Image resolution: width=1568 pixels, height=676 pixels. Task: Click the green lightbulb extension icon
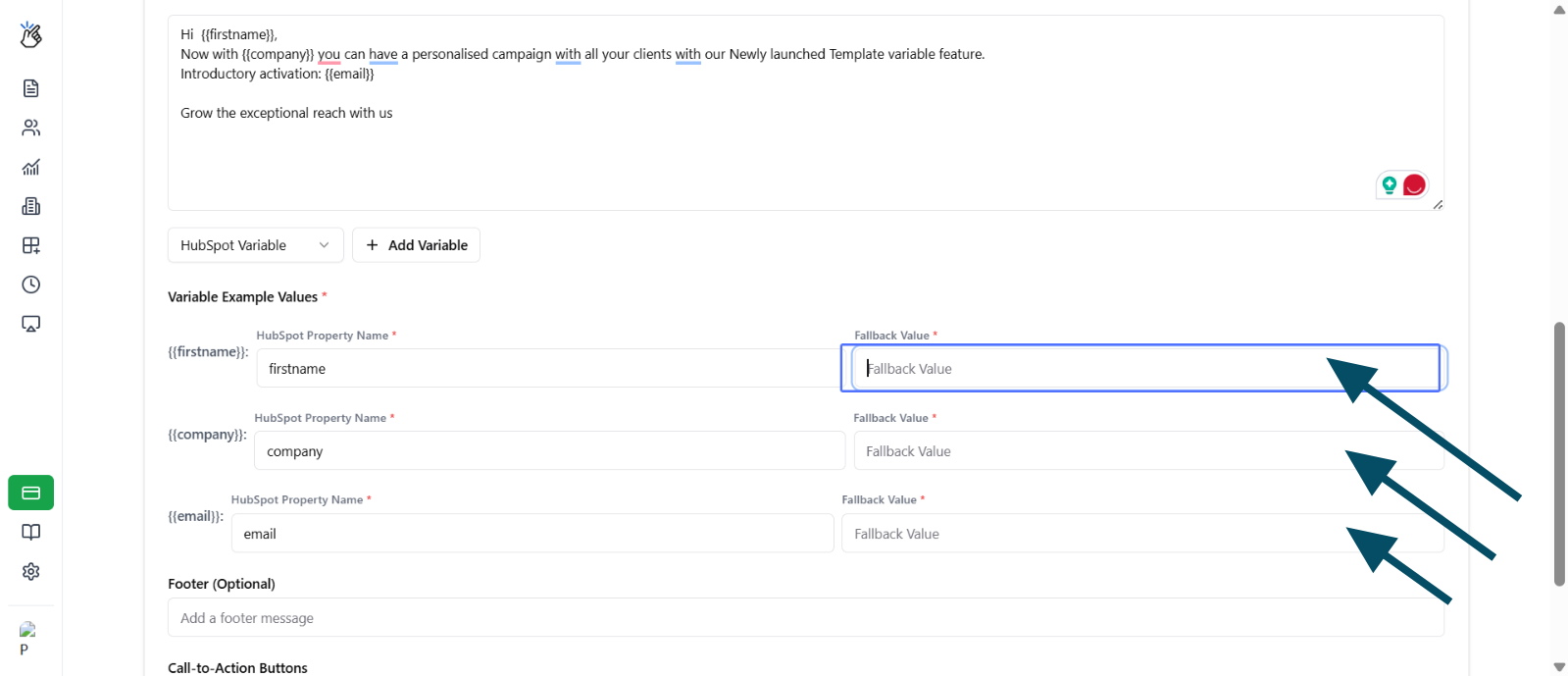tap(1390, 184)
